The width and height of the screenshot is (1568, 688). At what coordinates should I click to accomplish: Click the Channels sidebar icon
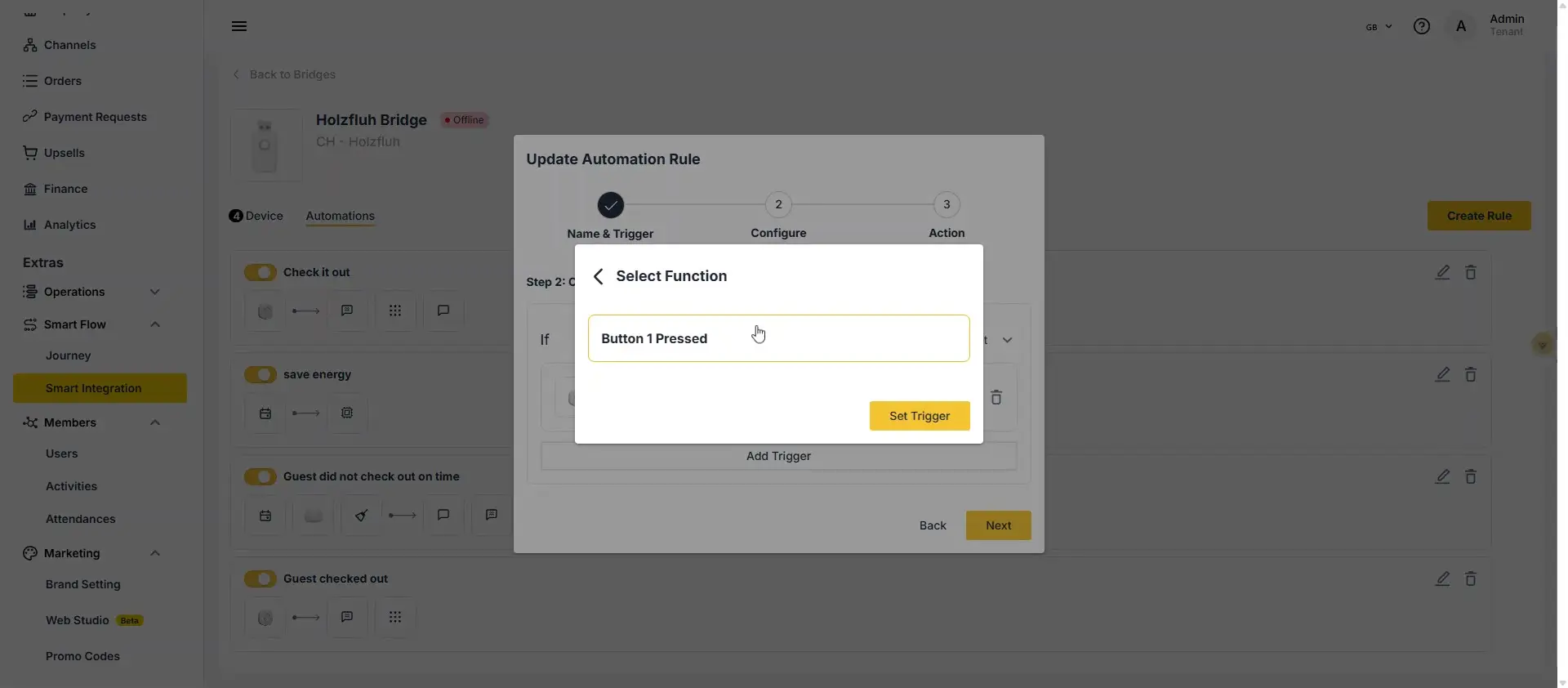pos(30,45)
